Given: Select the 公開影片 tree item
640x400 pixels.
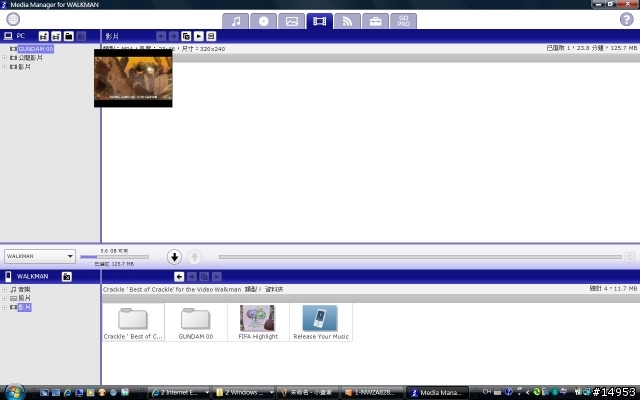Looking at the screenshot, I should click(30, 58).
